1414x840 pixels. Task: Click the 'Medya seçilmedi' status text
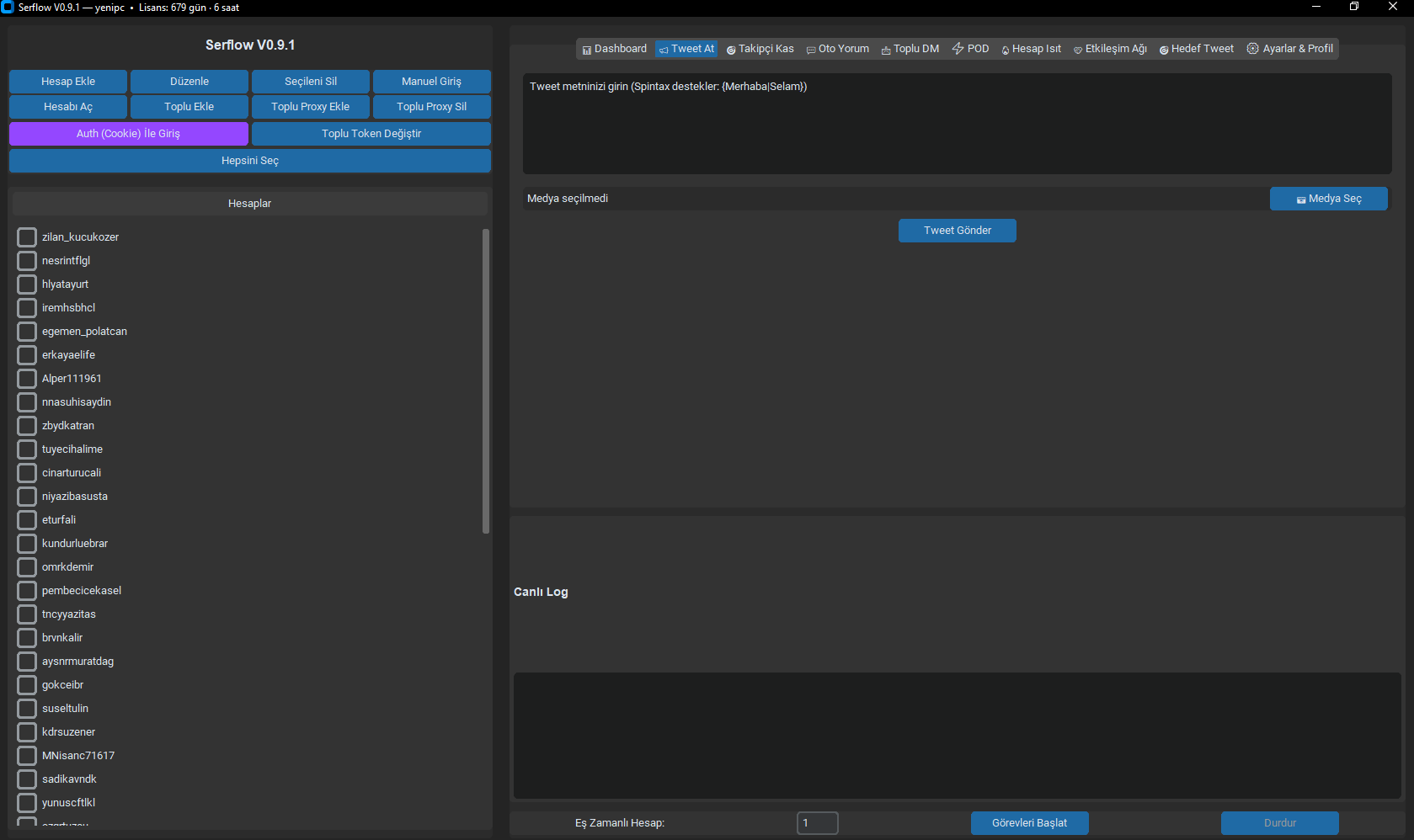pos(568,199)
